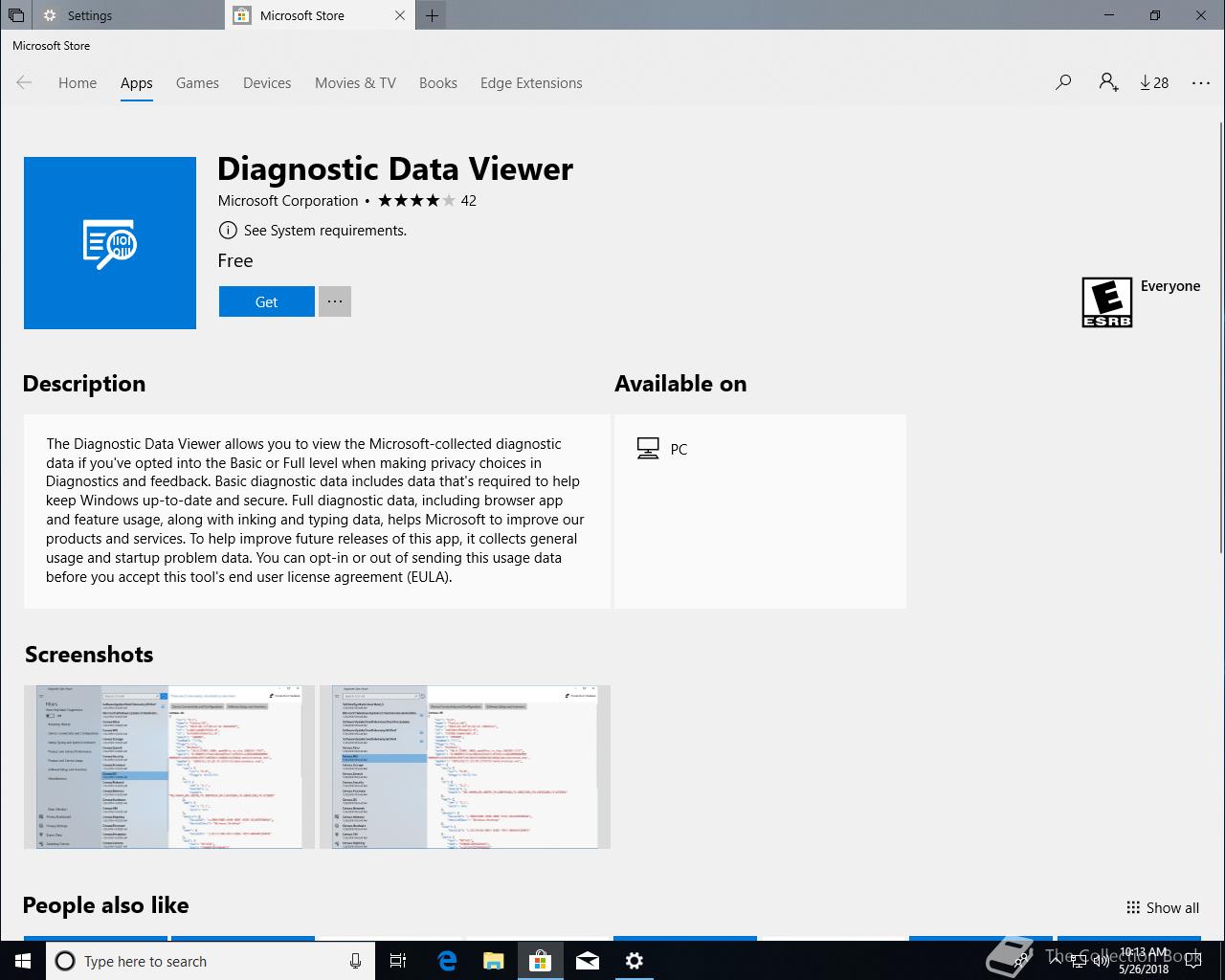Click the Diagnostic Data Viewer title
The width and height of the screenshot is (1225, 980).
pos(395,168)
